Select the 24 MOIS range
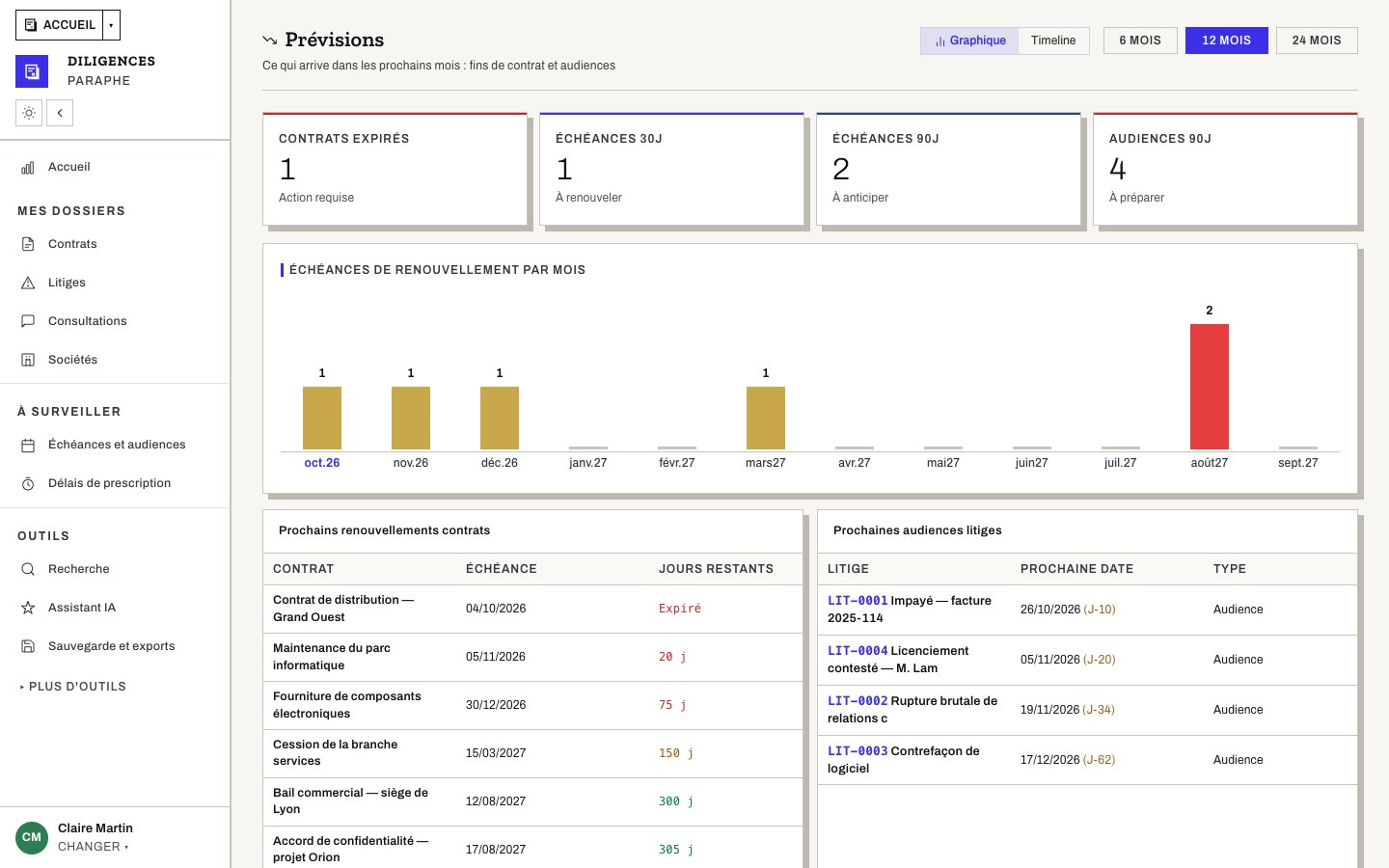1389x868 pixels. [x=1317, y=41]
